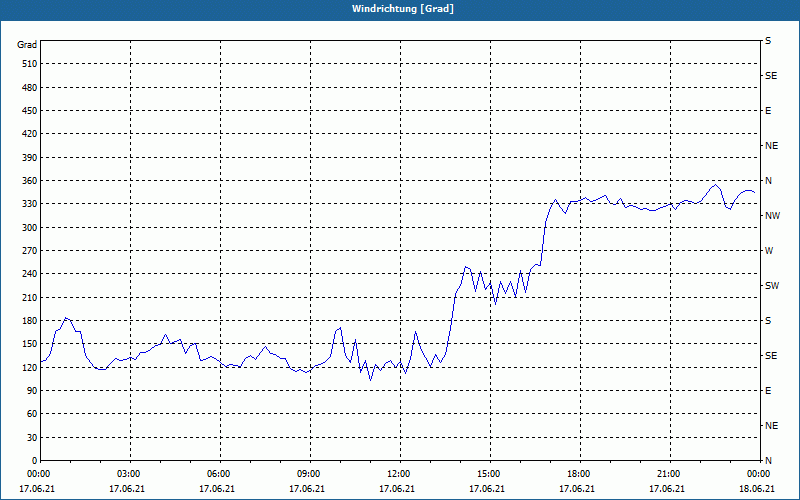The width and height of the screenshot is (800, 500).
Task: Click the chart title "Windrichtung [Grad]"
Action: click(403, 9)
